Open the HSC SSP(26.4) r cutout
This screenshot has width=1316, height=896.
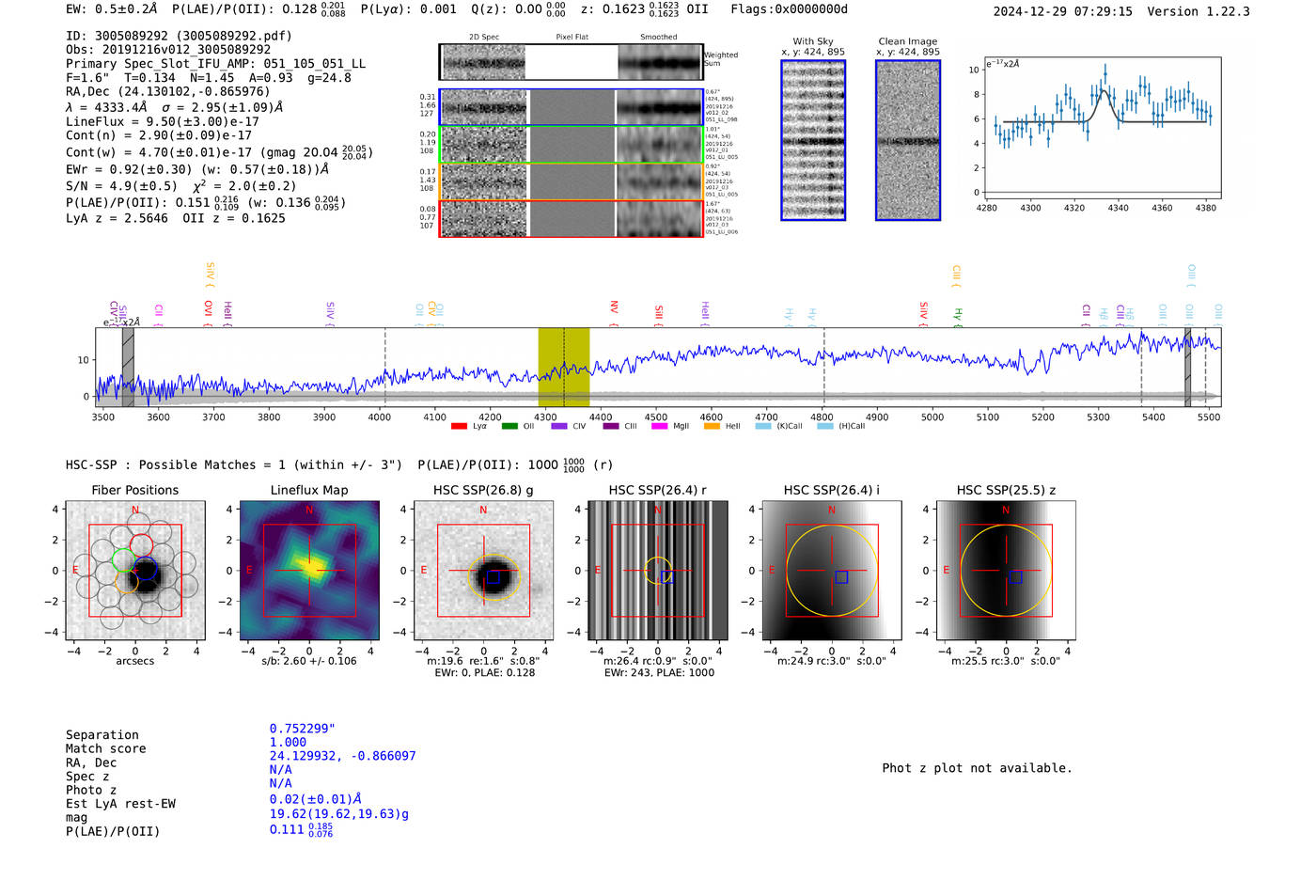click(x=658, y=571)
